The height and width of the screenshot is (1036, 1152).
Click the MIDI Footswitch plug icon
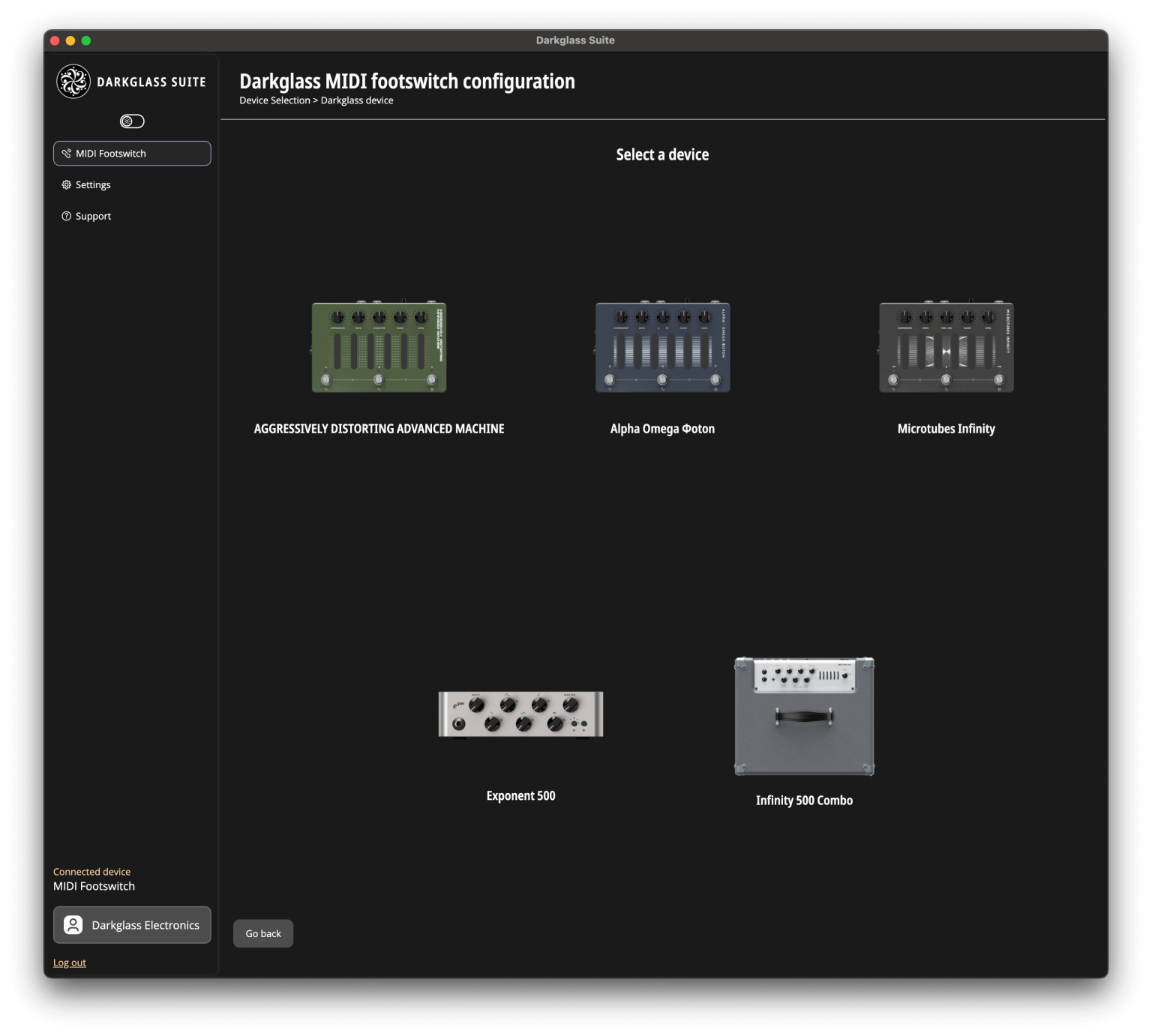pyautogui.click(x=67, y=154)
